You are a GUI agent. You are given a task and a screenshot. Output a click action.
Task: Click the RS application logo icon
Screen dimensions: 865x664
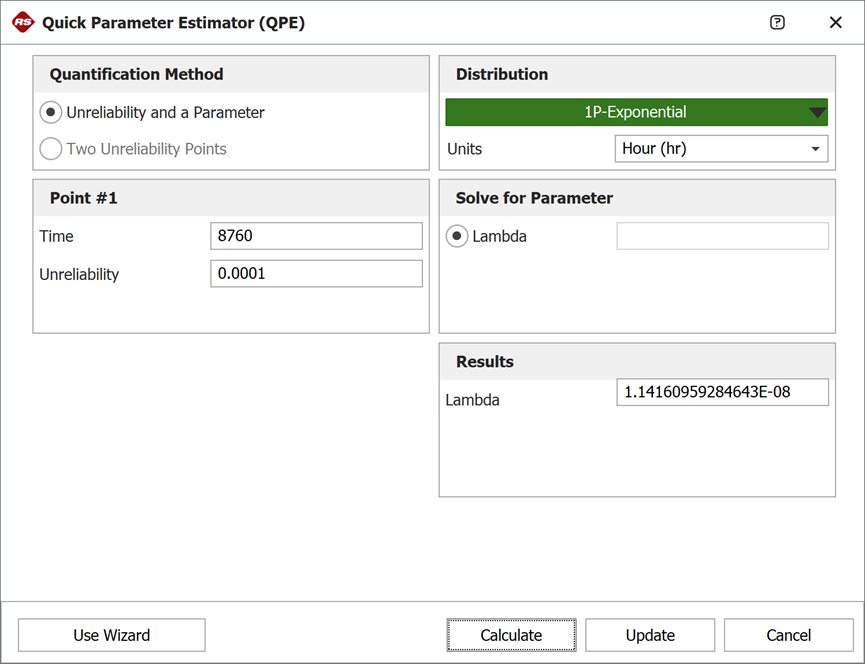pyautogui.click(x=23, y=22)
